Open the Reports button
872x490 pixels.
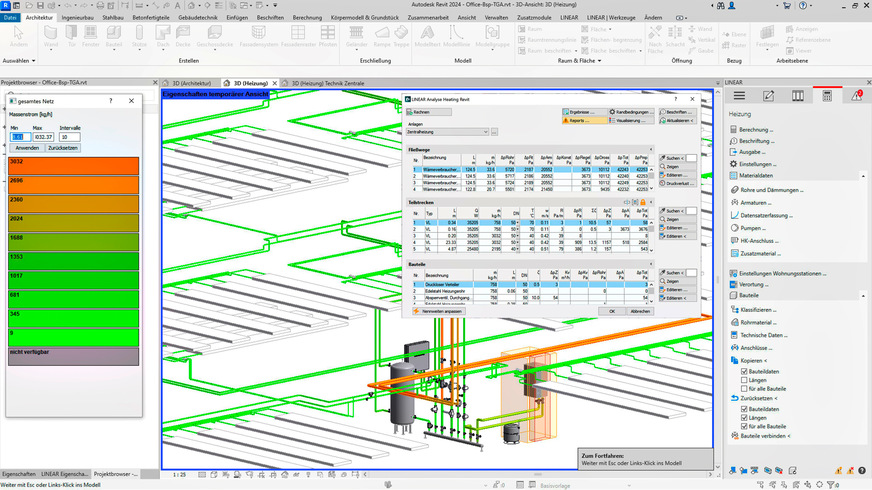[x=584, y=120]
